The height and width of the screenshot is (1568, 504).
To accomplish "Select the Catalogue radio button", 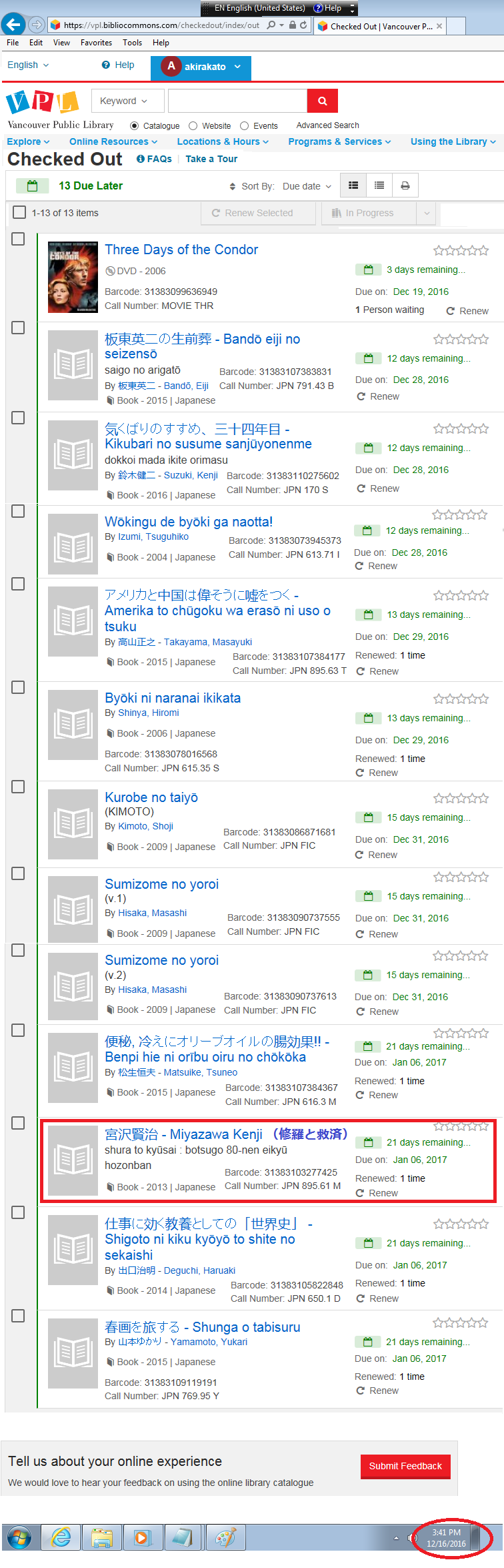I will tap(135, 125).
